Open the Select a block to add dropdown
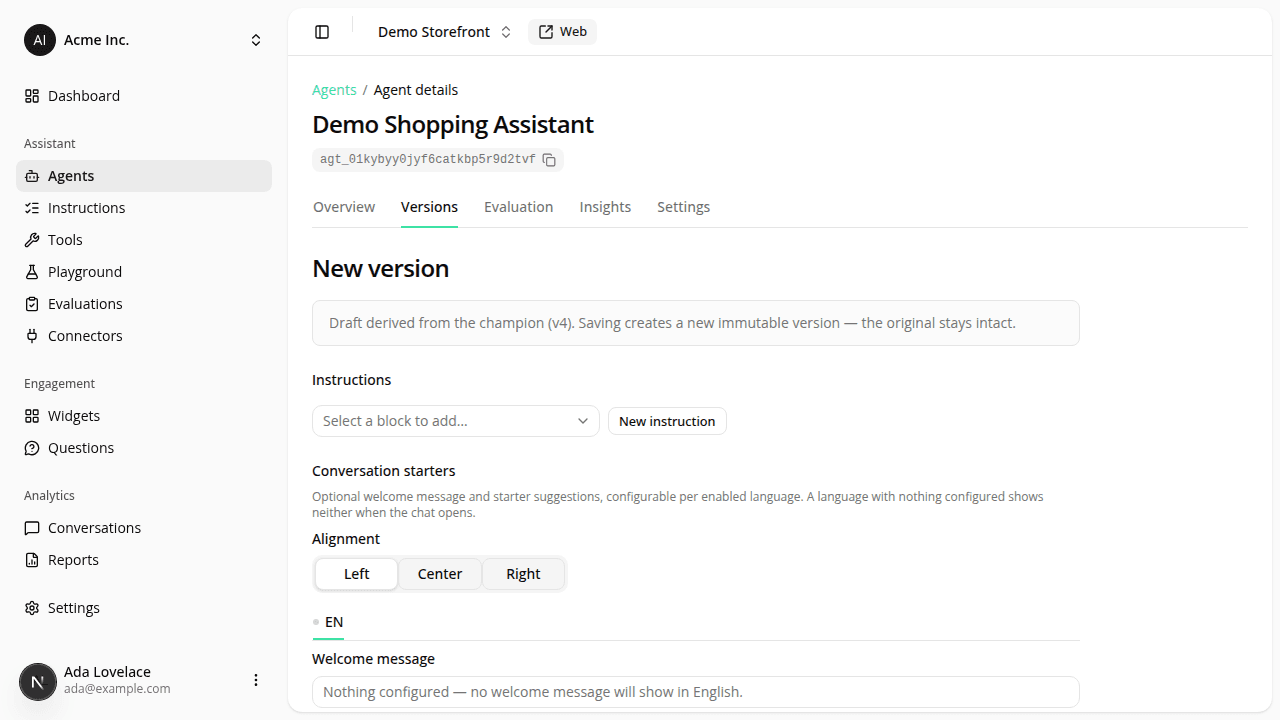Viewport: 1280px width, 720px height. (x=456, y=421)
